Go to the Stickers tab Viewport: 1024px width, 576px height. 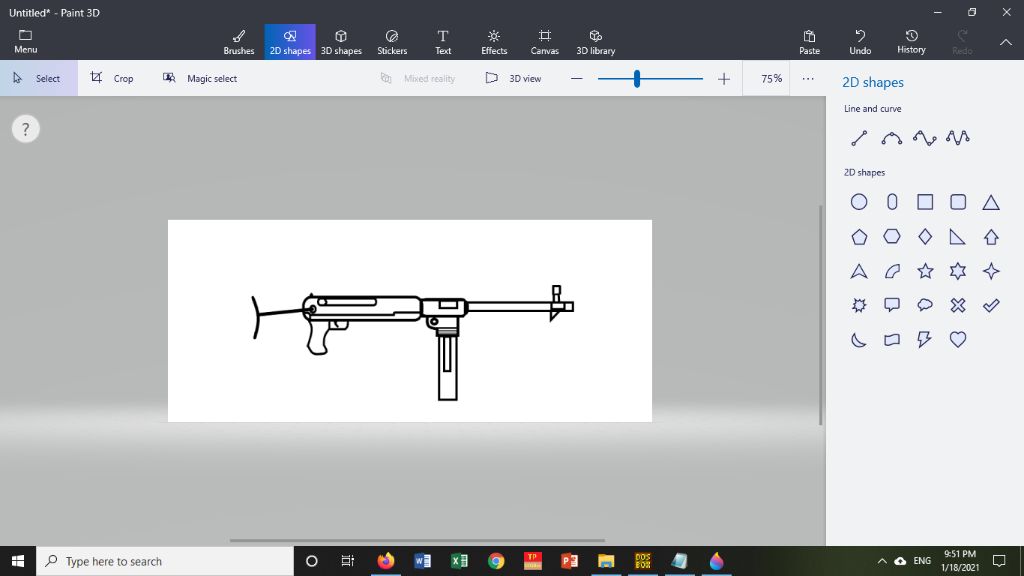coord(392,42)
